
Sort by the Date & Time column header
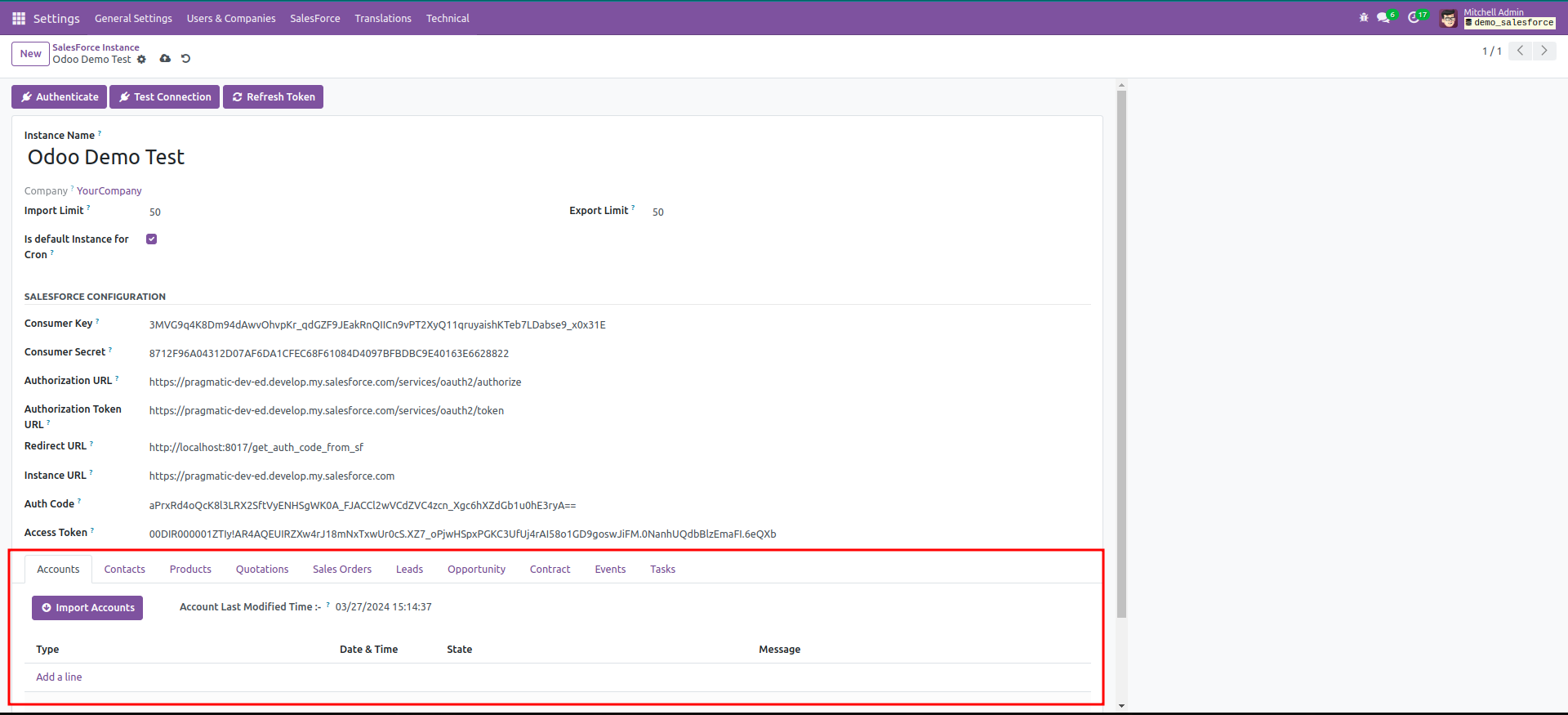click(x=369, y=650)
